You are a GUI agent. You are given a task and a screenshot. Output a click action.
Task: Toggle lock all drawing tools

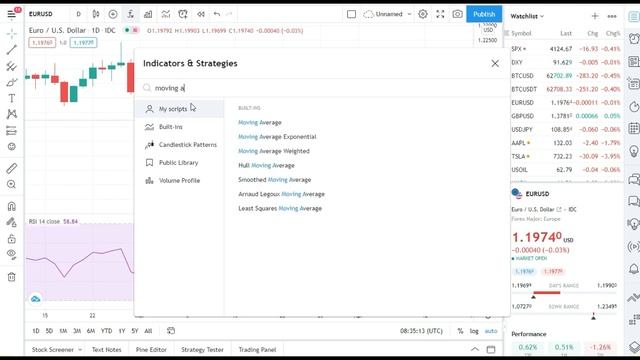coord(11,239)
